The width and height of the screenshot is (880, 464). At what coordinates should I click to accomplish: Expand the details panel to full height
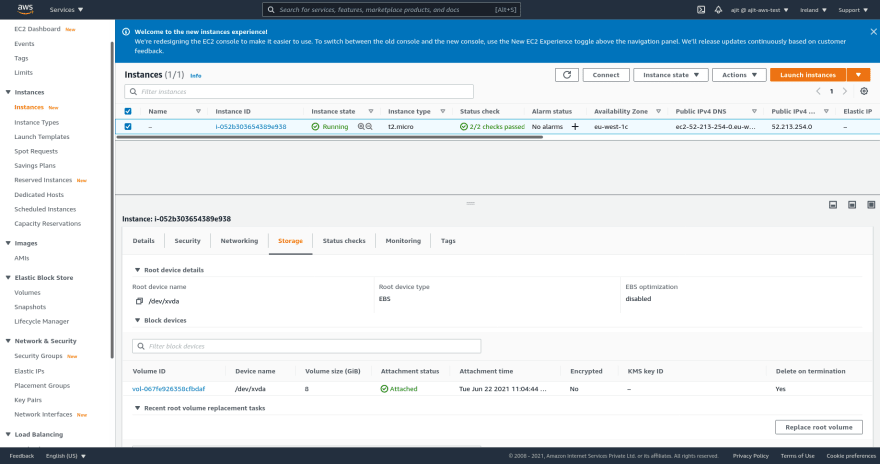point(871,205)
